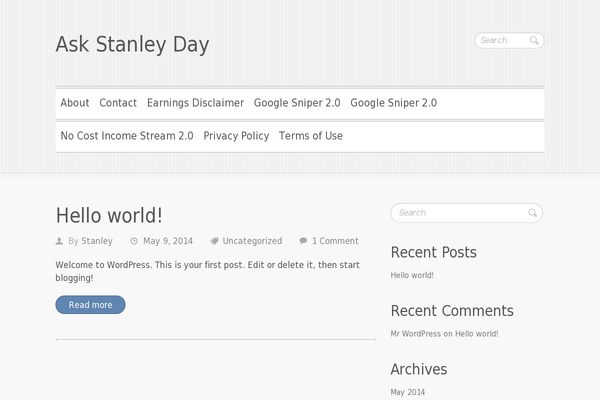Open the Uncategorized category link
This screenshot has height=400, width=600.
click(x=252, y=241)
